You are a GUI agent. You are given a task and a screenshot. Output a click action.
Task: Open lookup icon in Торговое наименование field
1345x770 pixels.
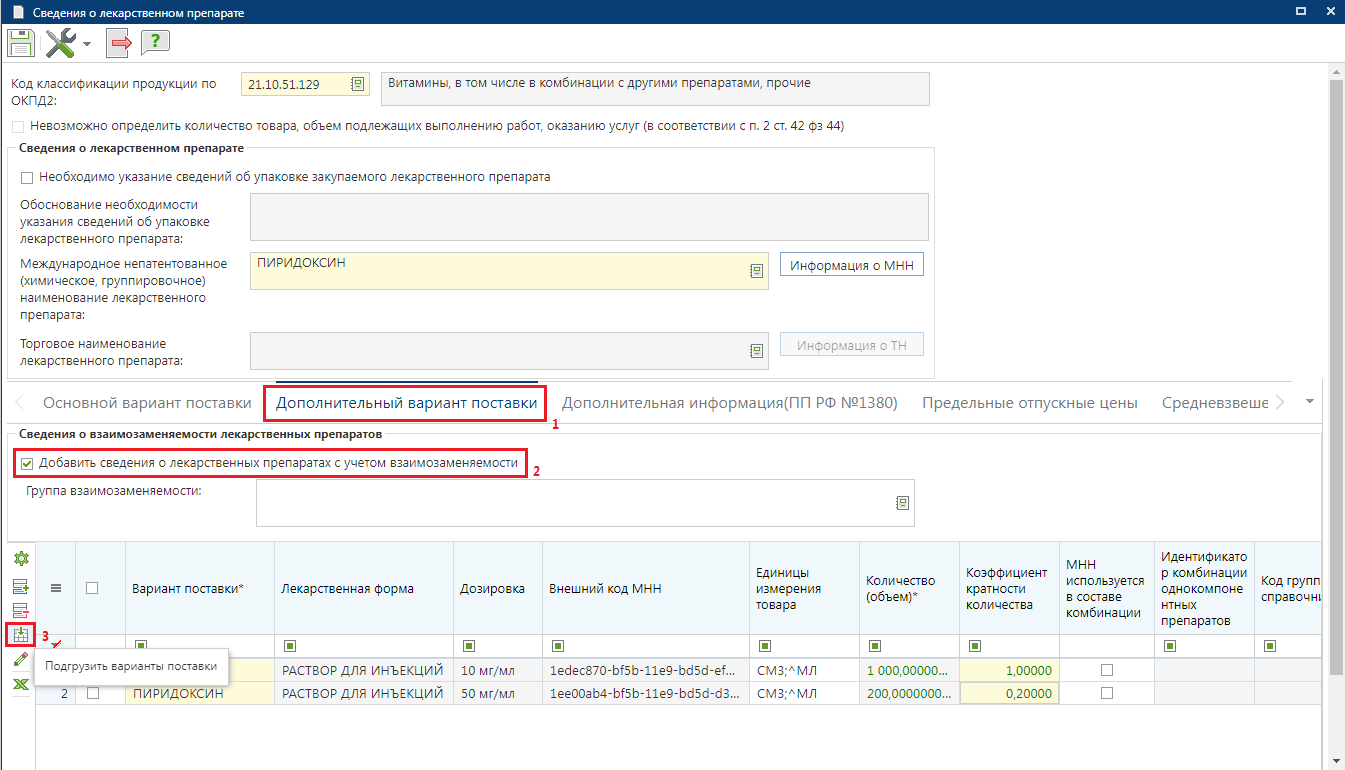tap(758, 351)
